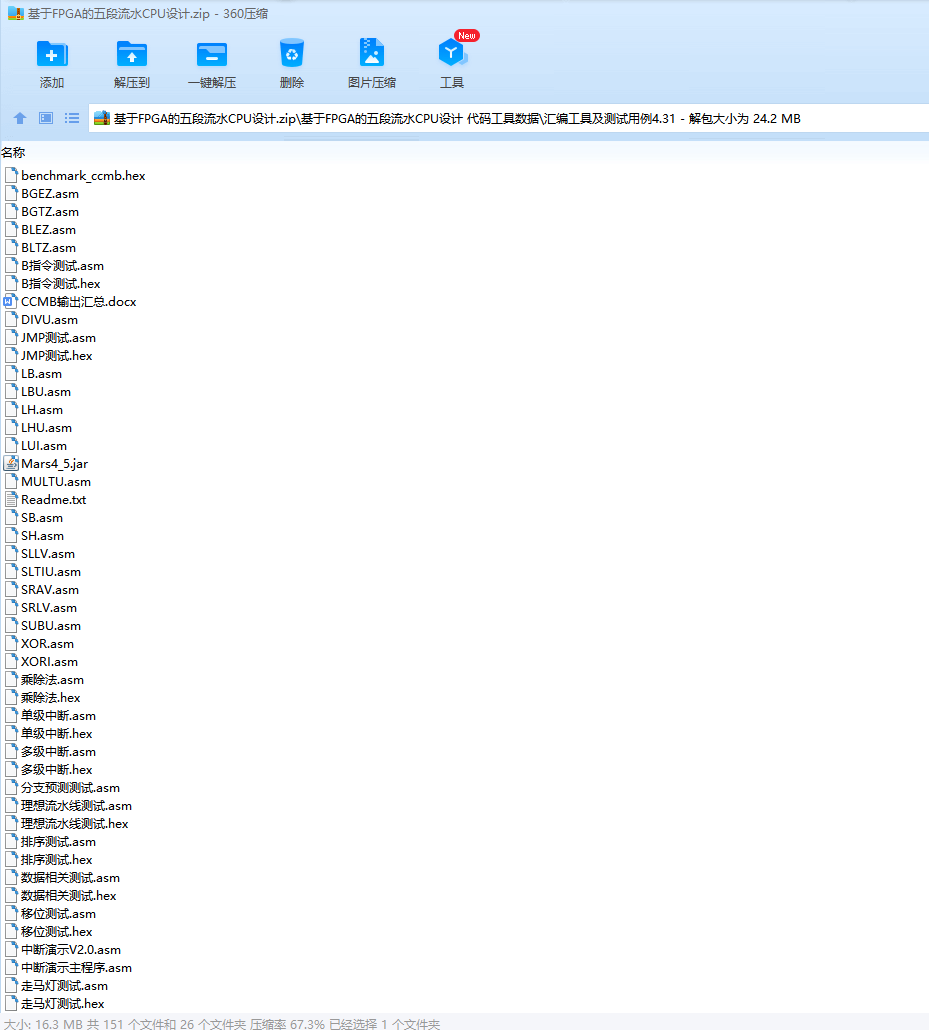Viewport: 929px width, 1030px height.
Task: Click the file icon of SLLV.asm
Action: tap(11, 554)
